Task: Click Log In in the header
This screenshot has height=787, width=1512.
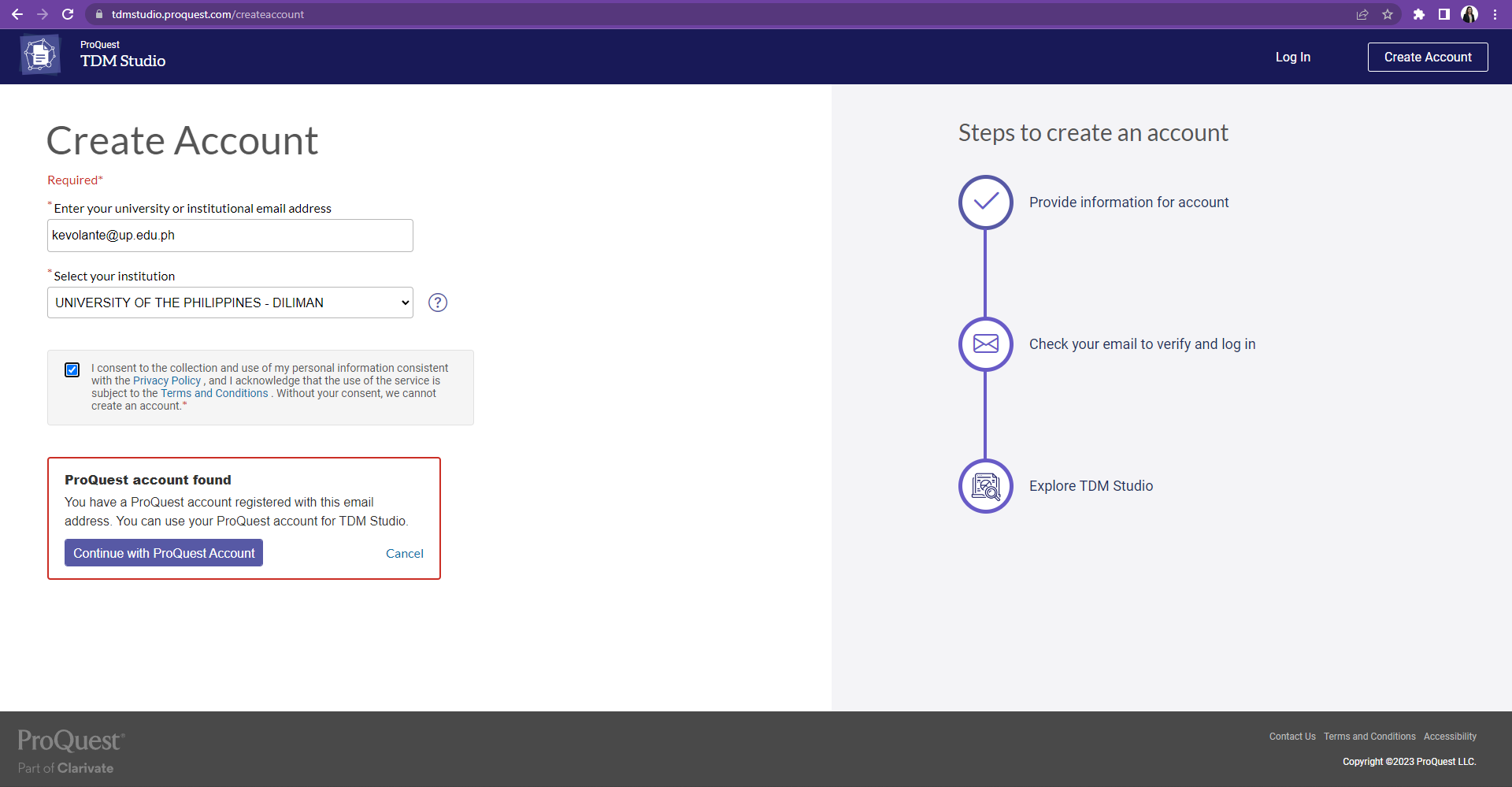Action: [1292, 57]
